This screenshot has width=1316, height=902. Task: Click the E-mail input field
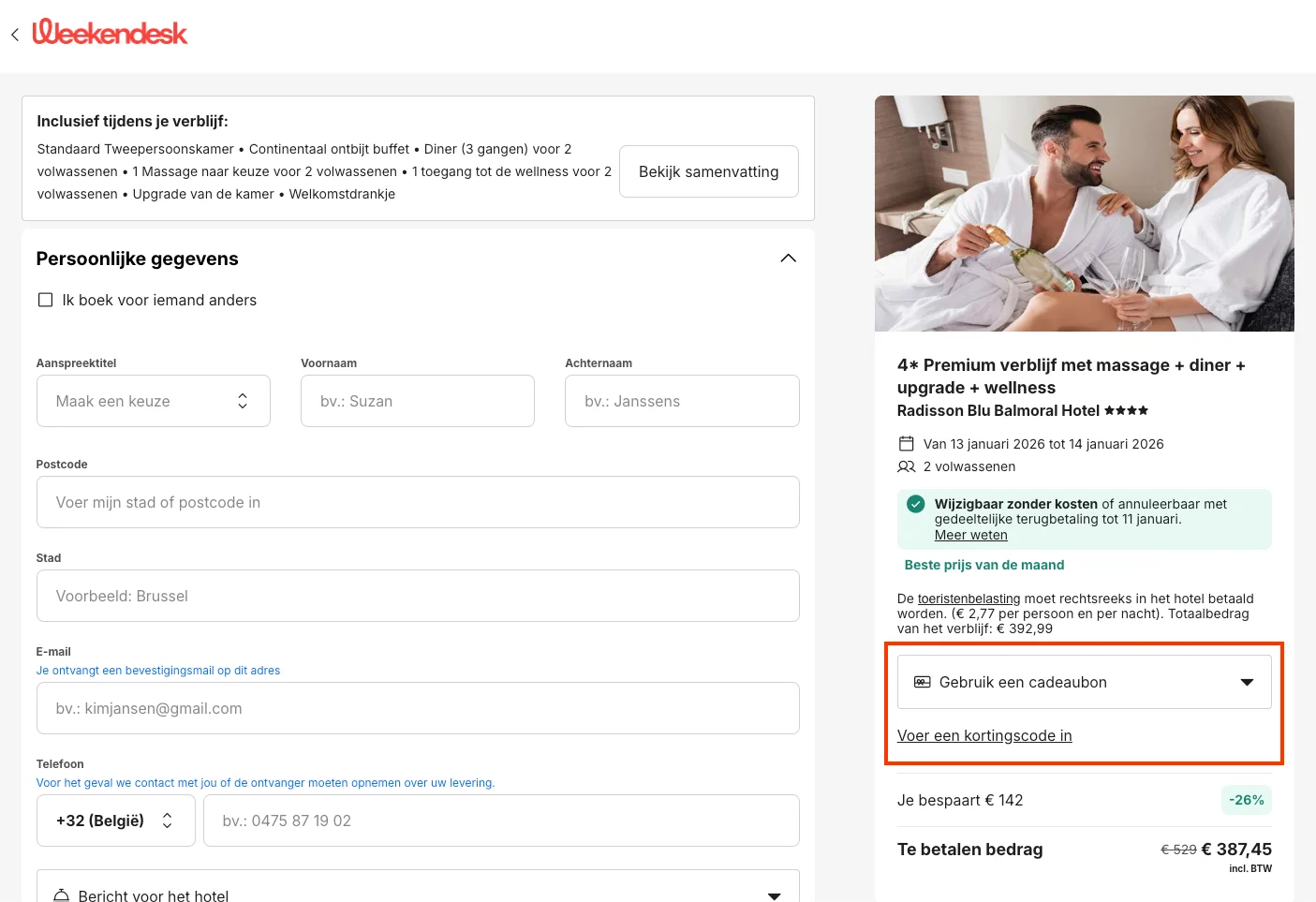tap(418, 708)
